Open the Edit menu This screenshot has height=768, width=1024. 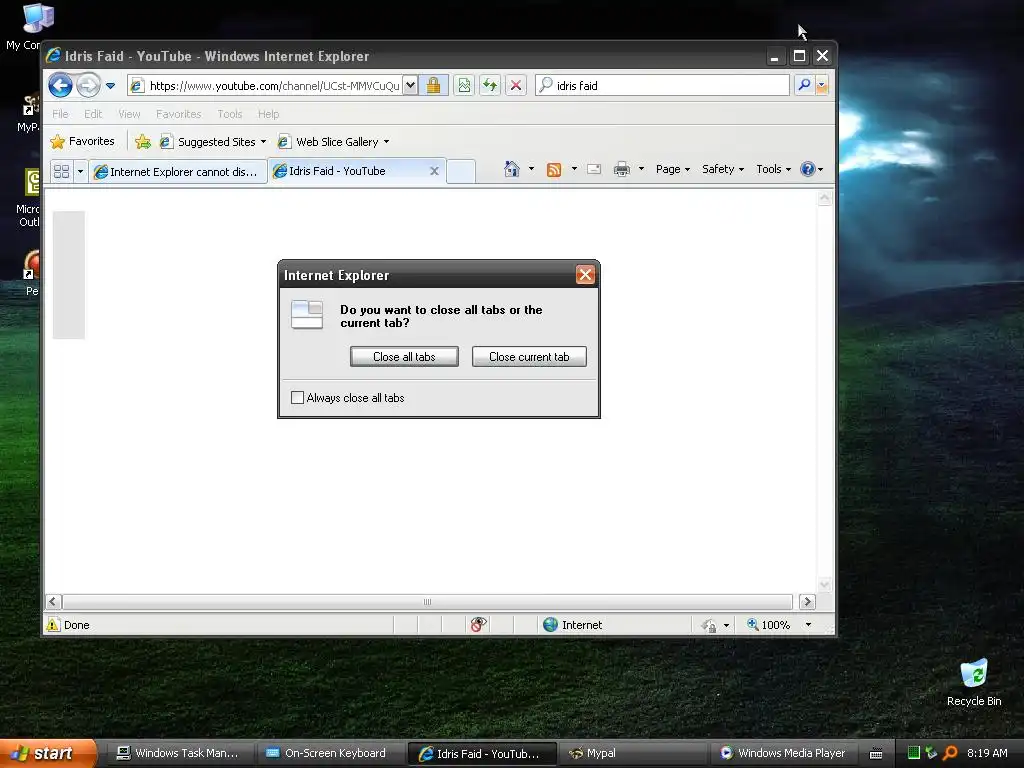pos(93,114)
